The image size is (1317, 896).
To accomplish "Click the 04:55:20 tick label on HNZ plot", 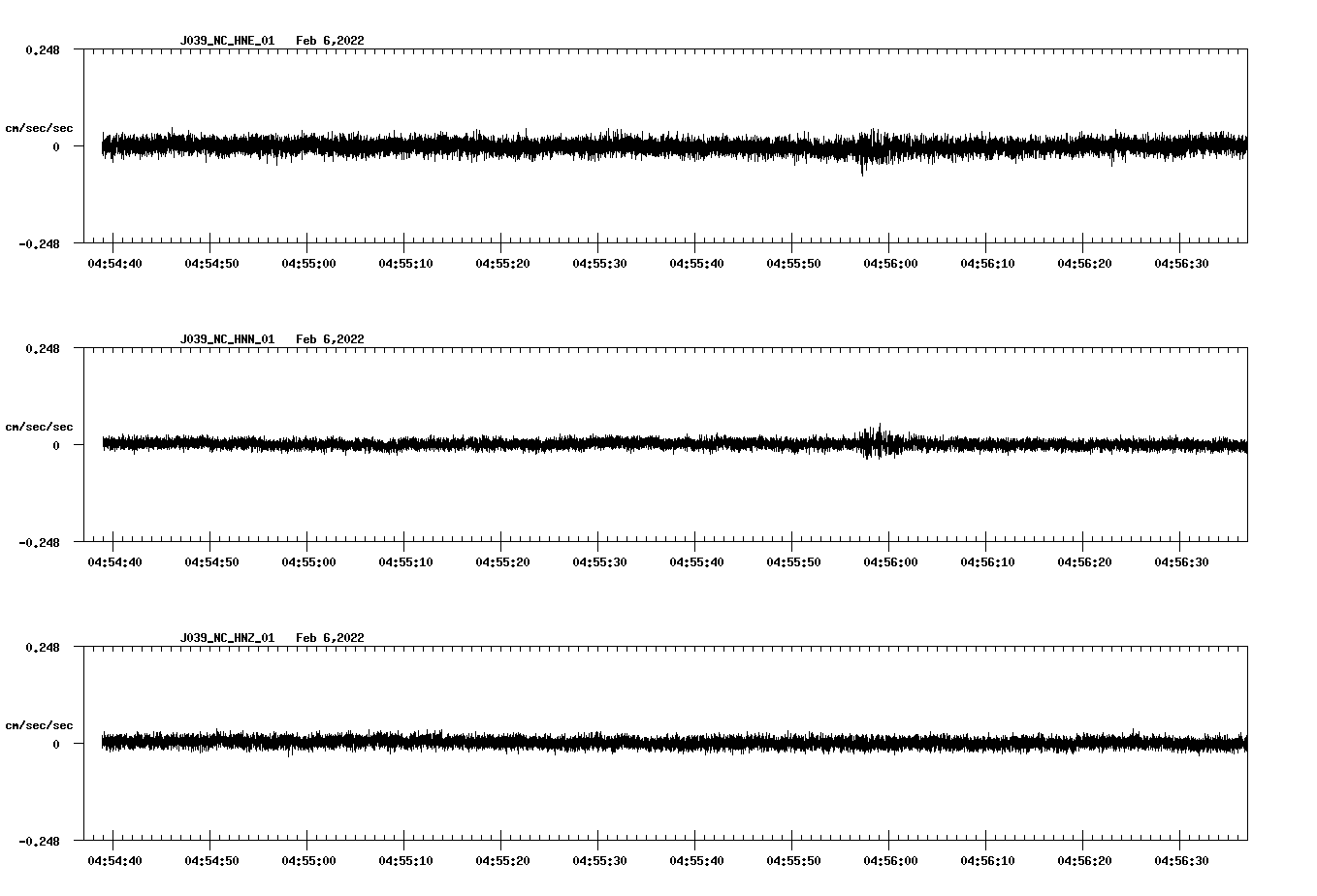I will pyautogui.click(x=502, y=861).
